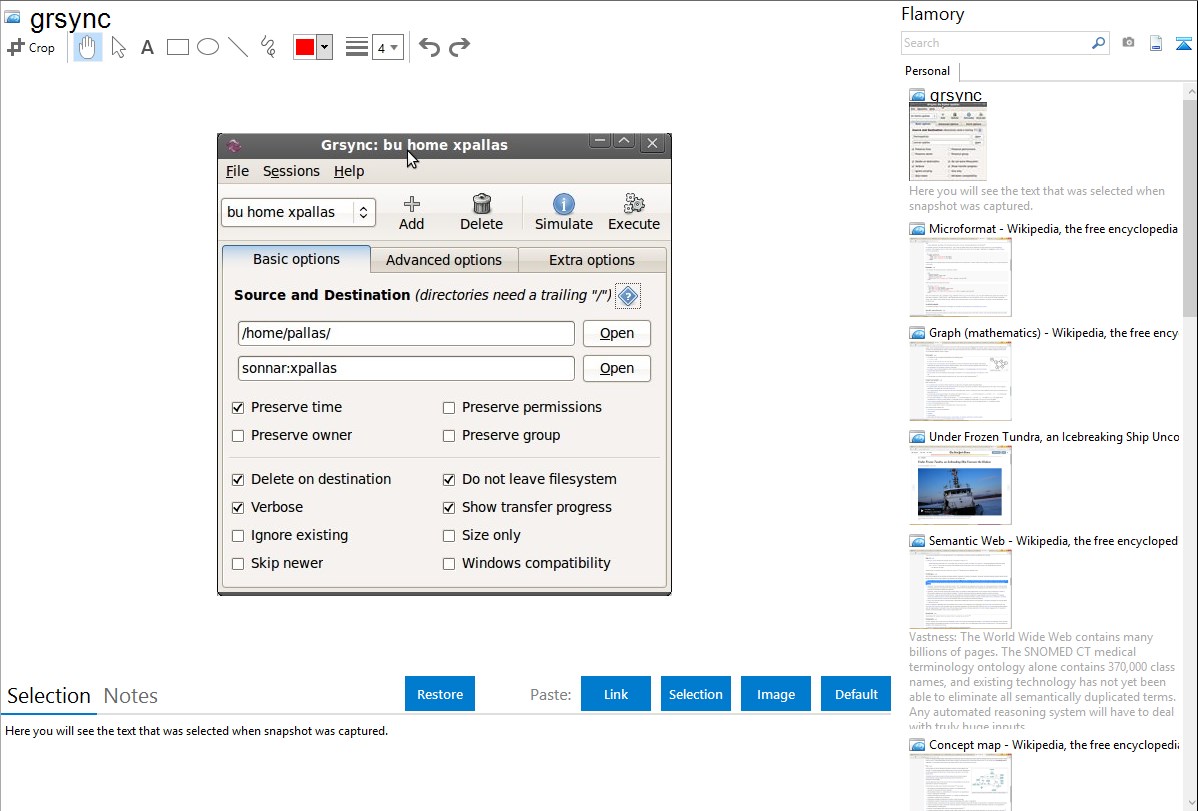Image resolution: width=1198 pixels, height=811 pixels.
Task: Select the Concept map snapshot title
Action: pos(1053,745)
